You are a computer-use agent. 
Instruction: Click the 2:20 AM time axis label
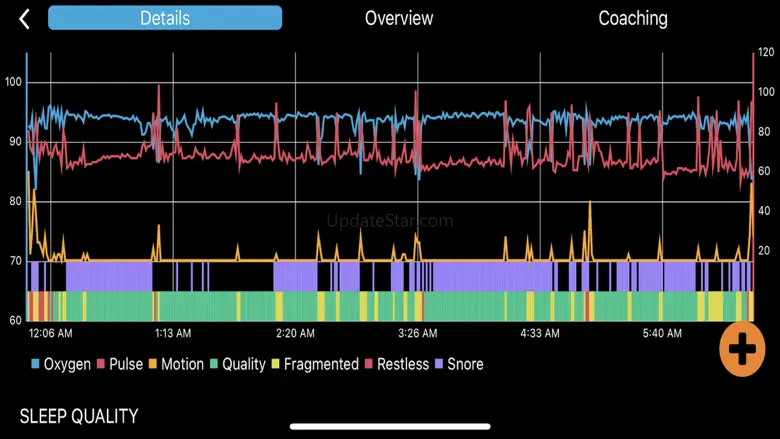tap(295, 334)
